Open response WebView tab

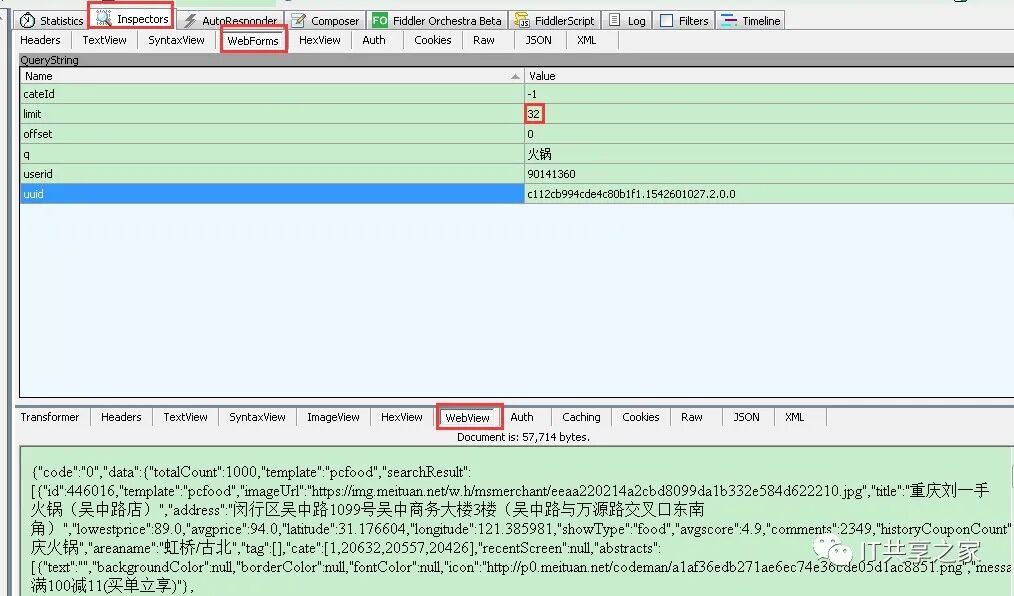point(468,418)
